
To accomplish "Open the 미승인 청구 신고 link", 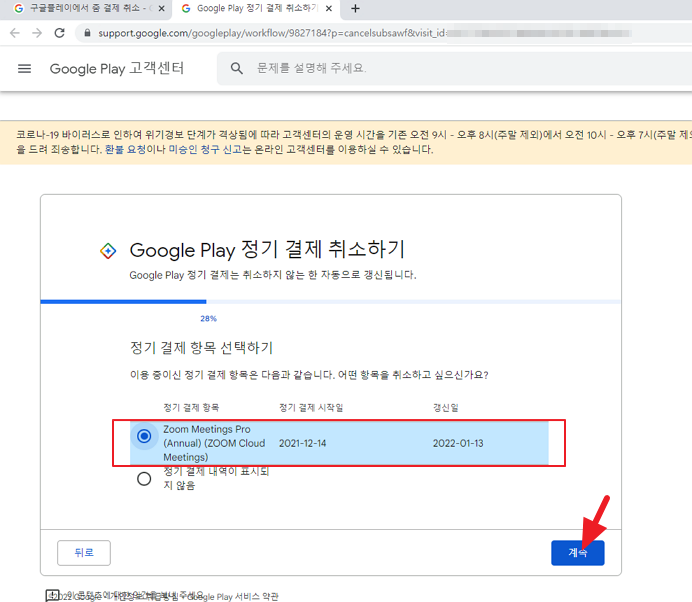I will pos(205,149).
